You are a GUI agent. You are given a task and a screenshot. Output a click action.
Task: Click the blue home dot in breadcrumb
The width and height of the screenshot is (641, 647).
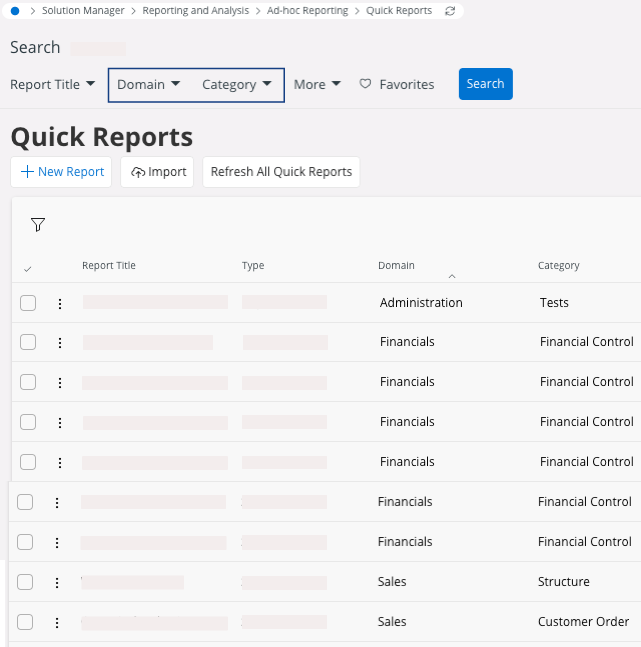click(15, 11)
